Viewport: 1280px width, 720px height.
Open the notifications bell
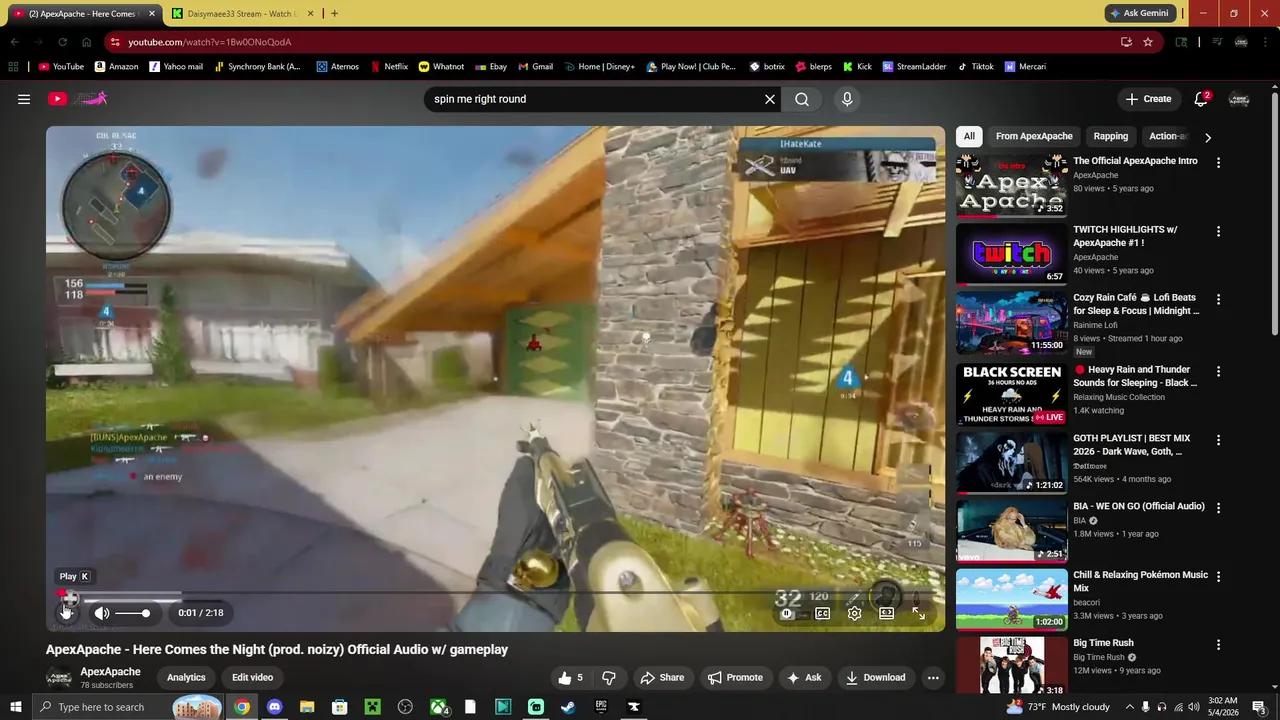pos(1201,99)
